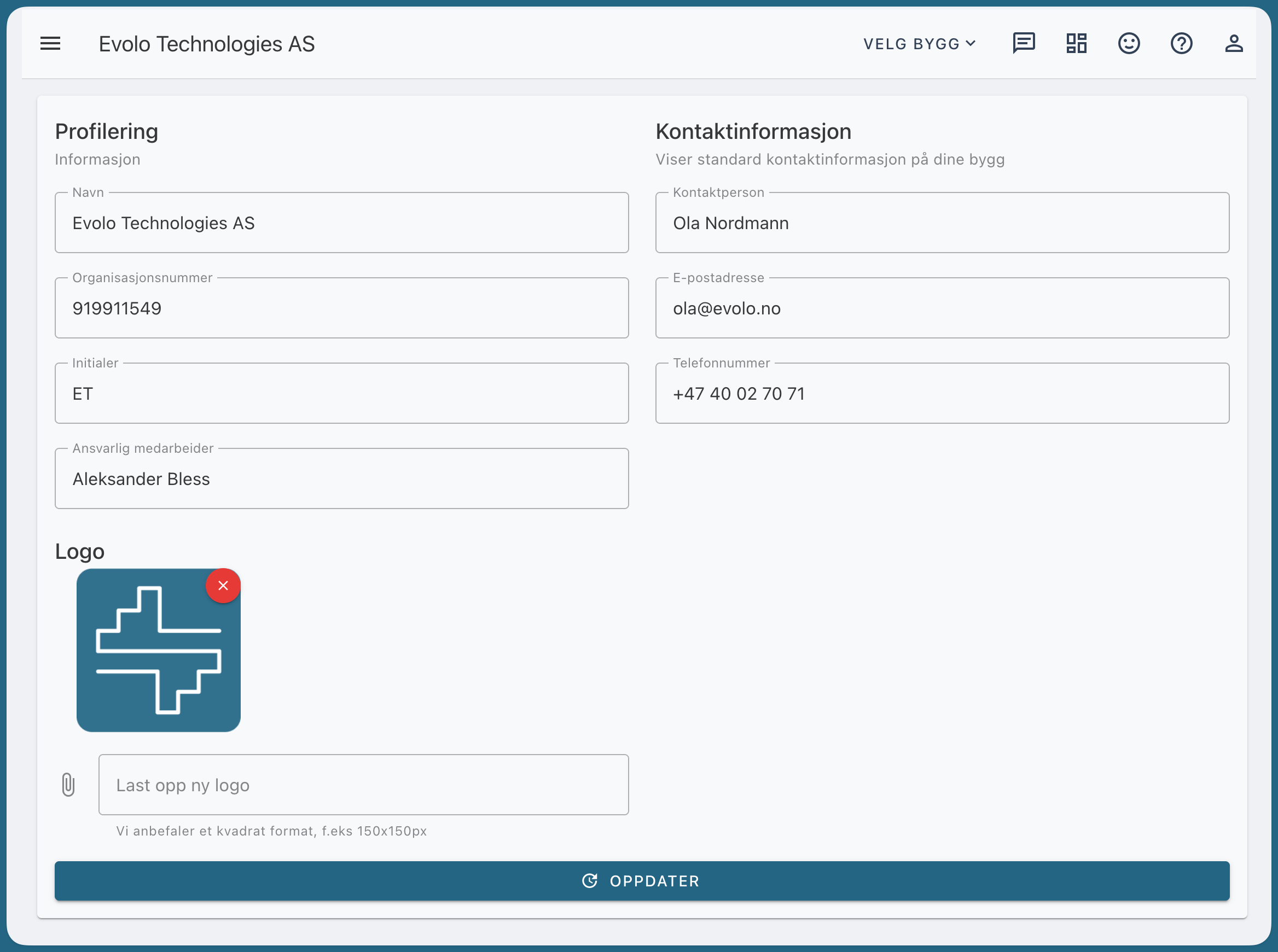Image resolution: width=1278 pixels, height=952 pixels.
Task: Edit the Organisasjonsnummer field
Action: [x=342, y=308]
